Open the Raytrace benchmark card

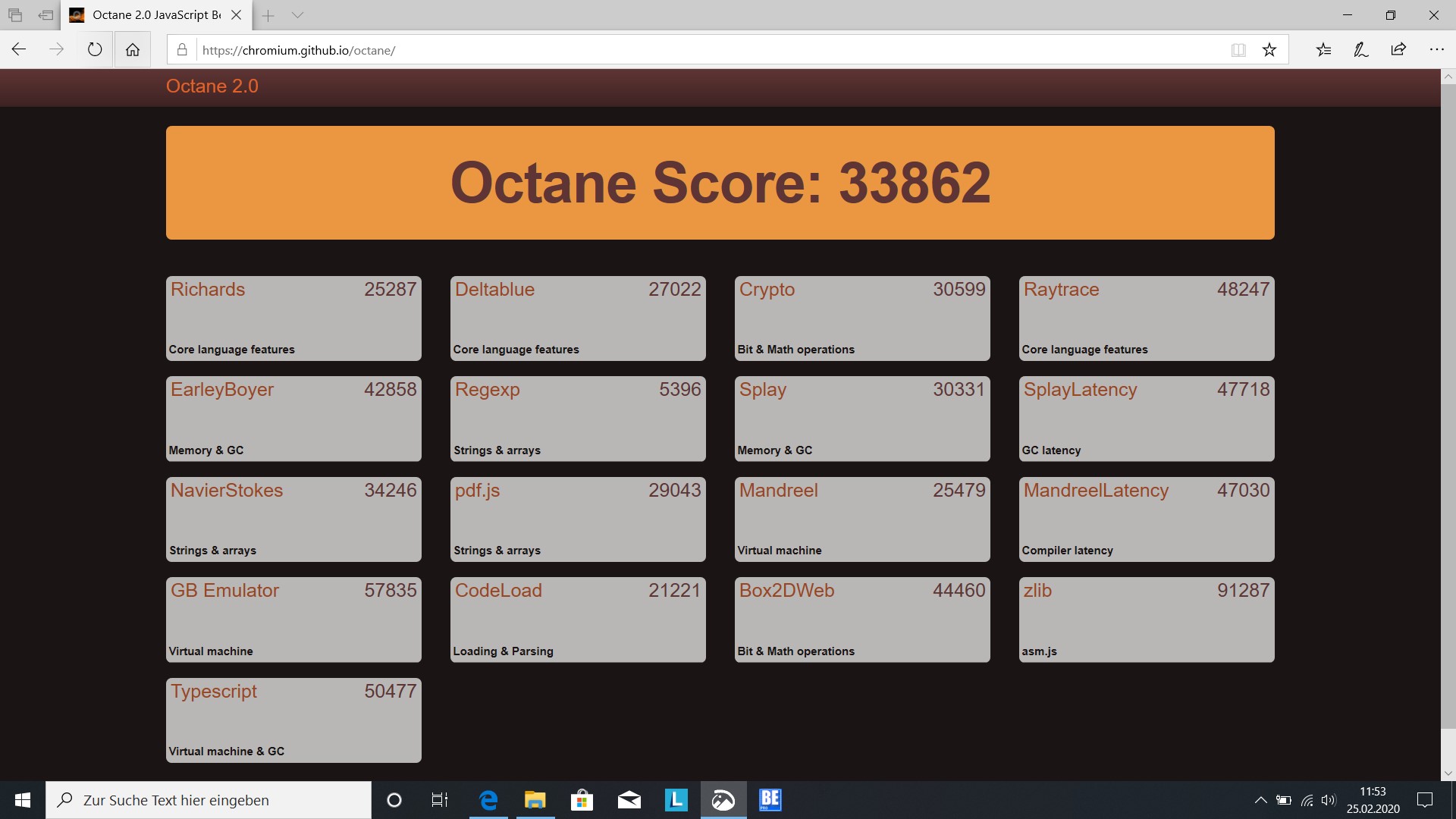click(1147, 318)
